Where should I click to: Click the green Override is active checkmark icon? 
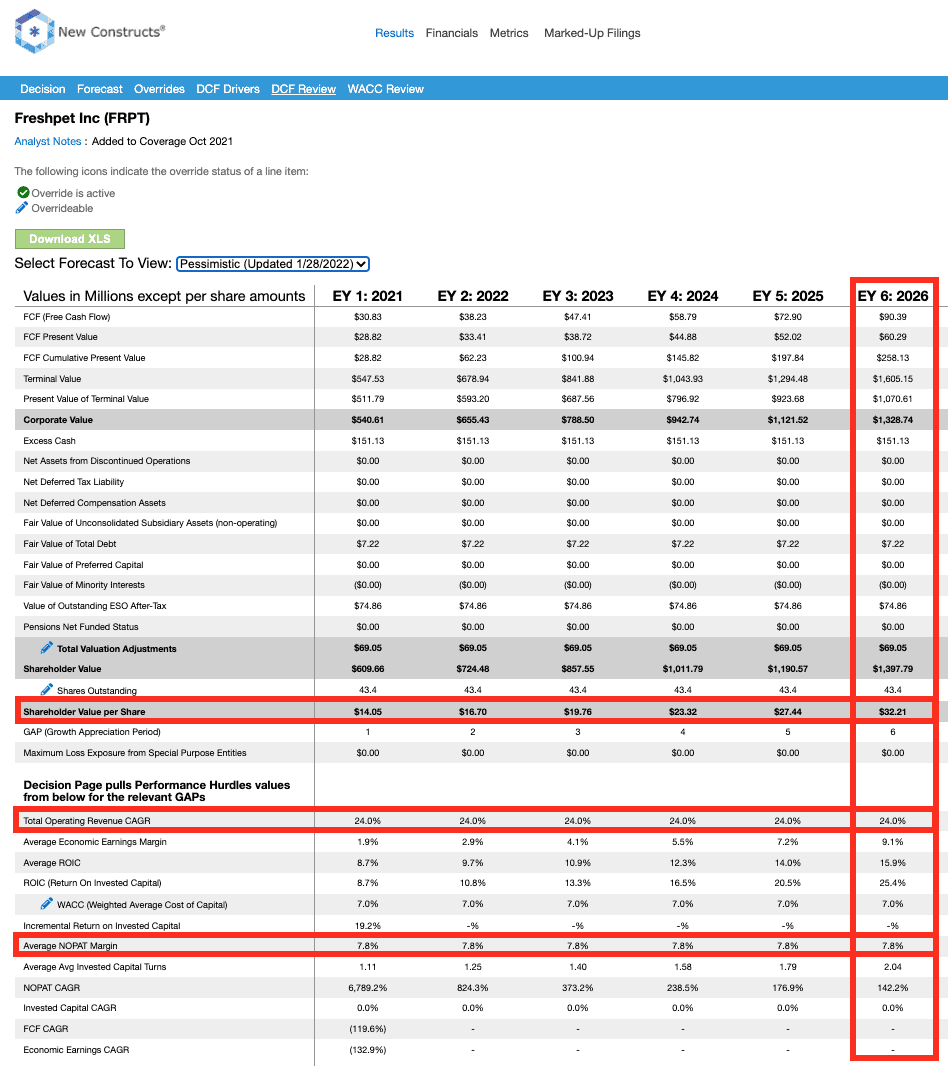click(x=23, y=192)
